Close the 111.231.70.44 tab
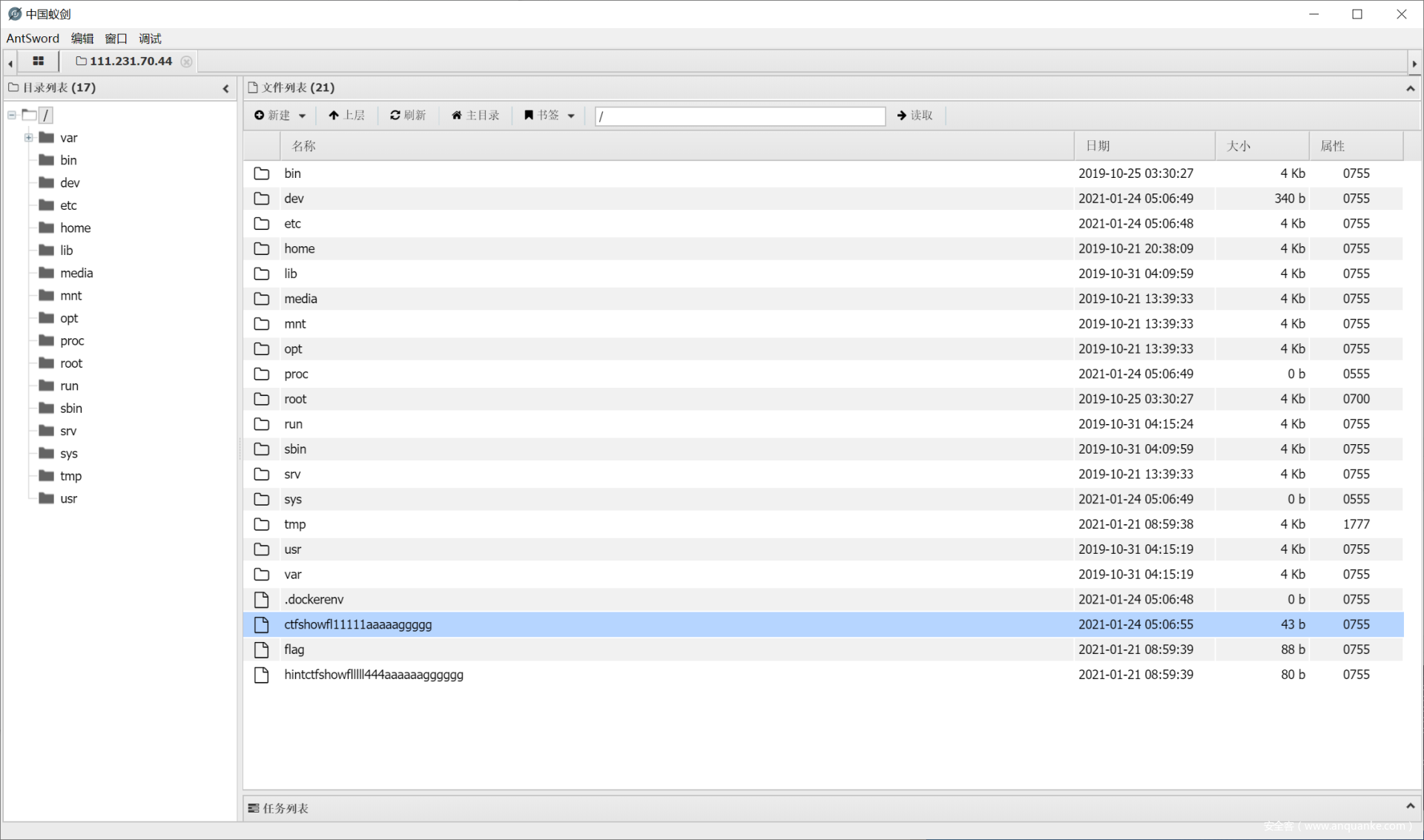The width and height of the screenshot is (1424, 840). tap(187, 62)
